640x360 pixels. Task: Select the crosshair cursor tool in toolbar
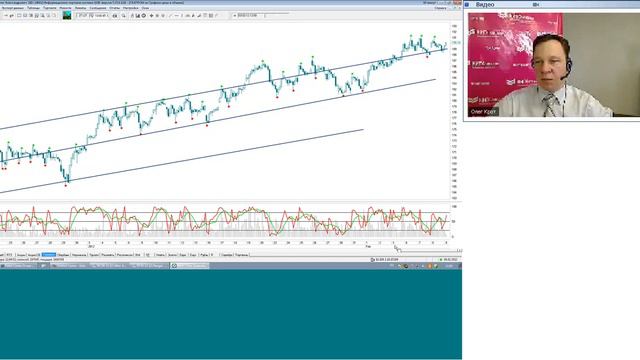click(151, 16)
